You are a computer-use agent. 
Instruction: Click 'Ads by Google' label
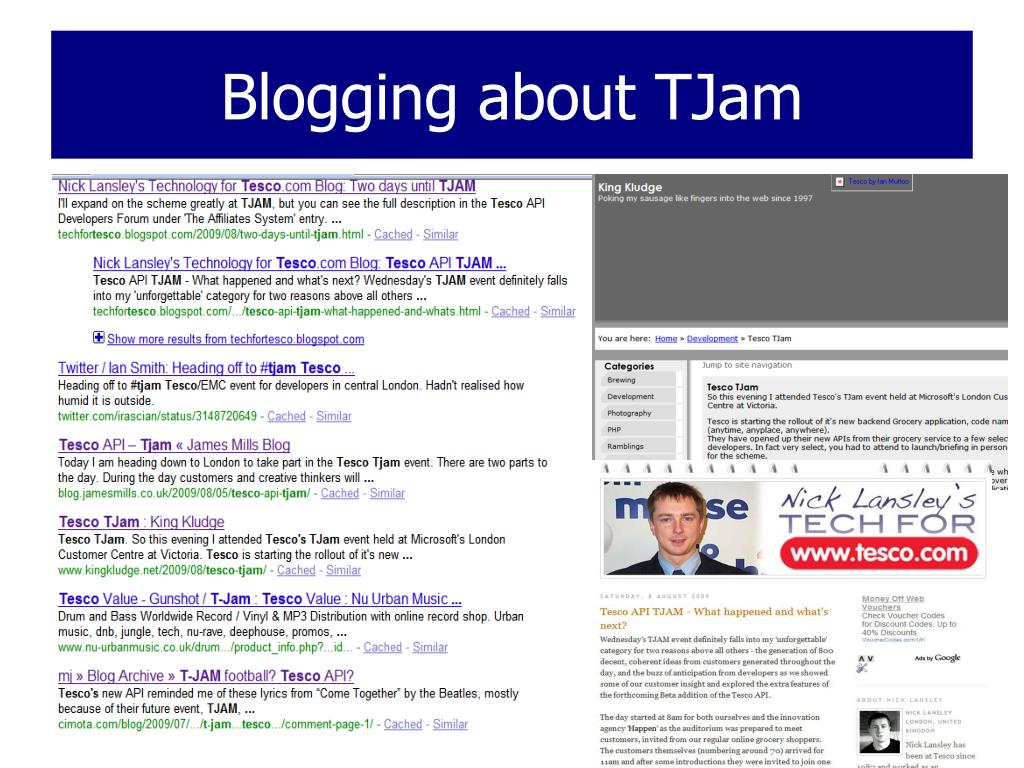point(938,658)
